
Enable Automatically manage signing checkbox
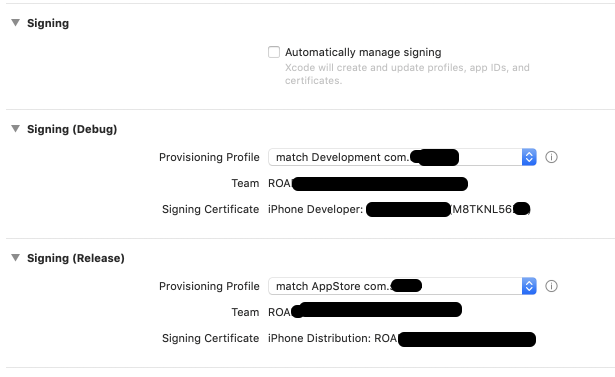pyautogui.click(x=274, y=52)
